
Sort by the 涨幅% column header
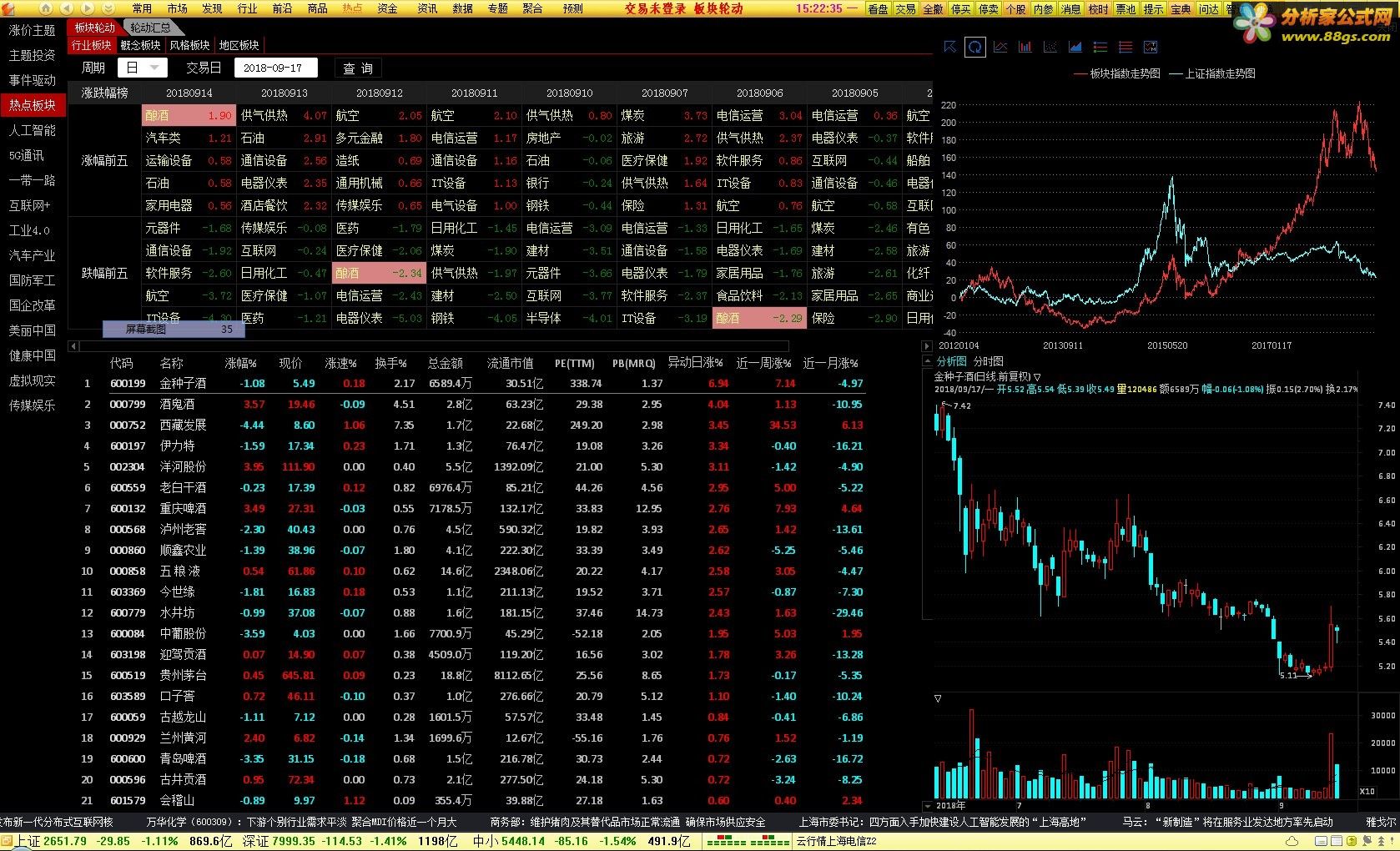[241, 363]
